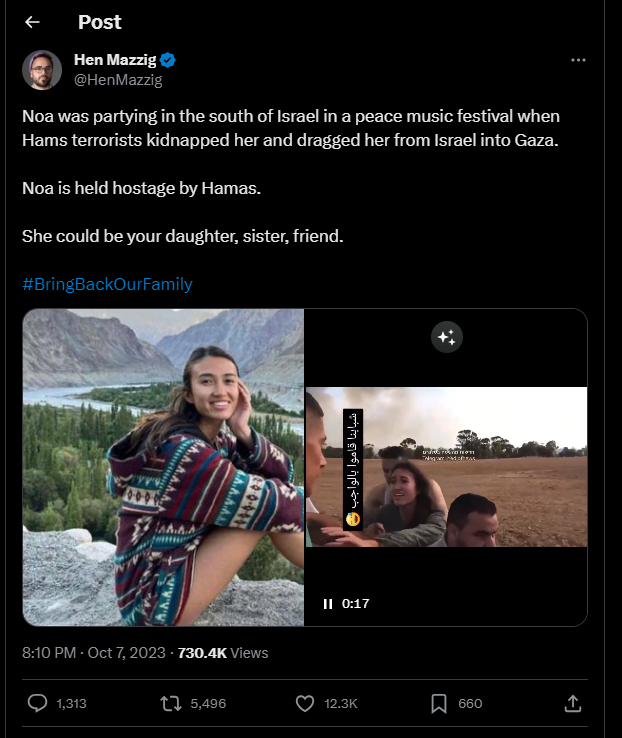
Task: Click the back arrow icon
Action: click(32, 22)
